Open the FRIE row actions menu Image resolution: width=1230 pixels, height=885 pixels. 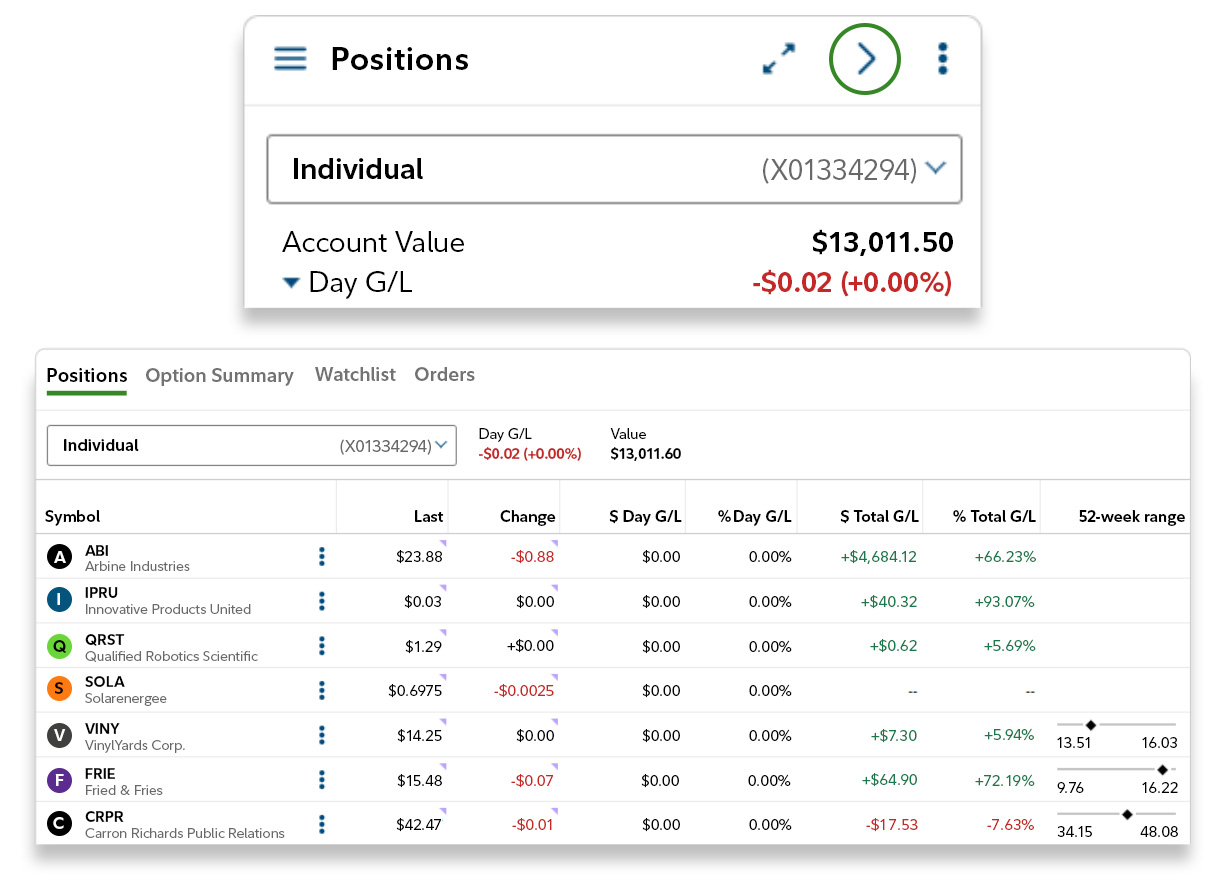[322, 780]
